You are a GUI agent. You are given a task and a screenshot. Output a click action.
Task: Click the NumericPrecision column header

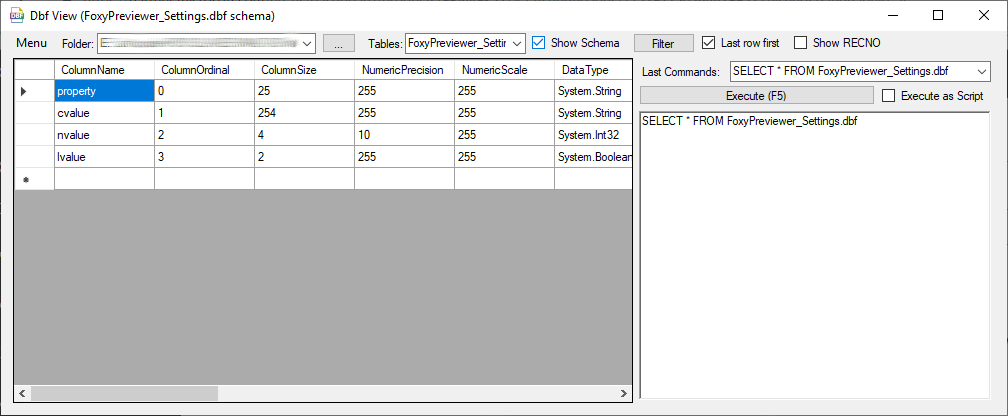coord(404,70)
